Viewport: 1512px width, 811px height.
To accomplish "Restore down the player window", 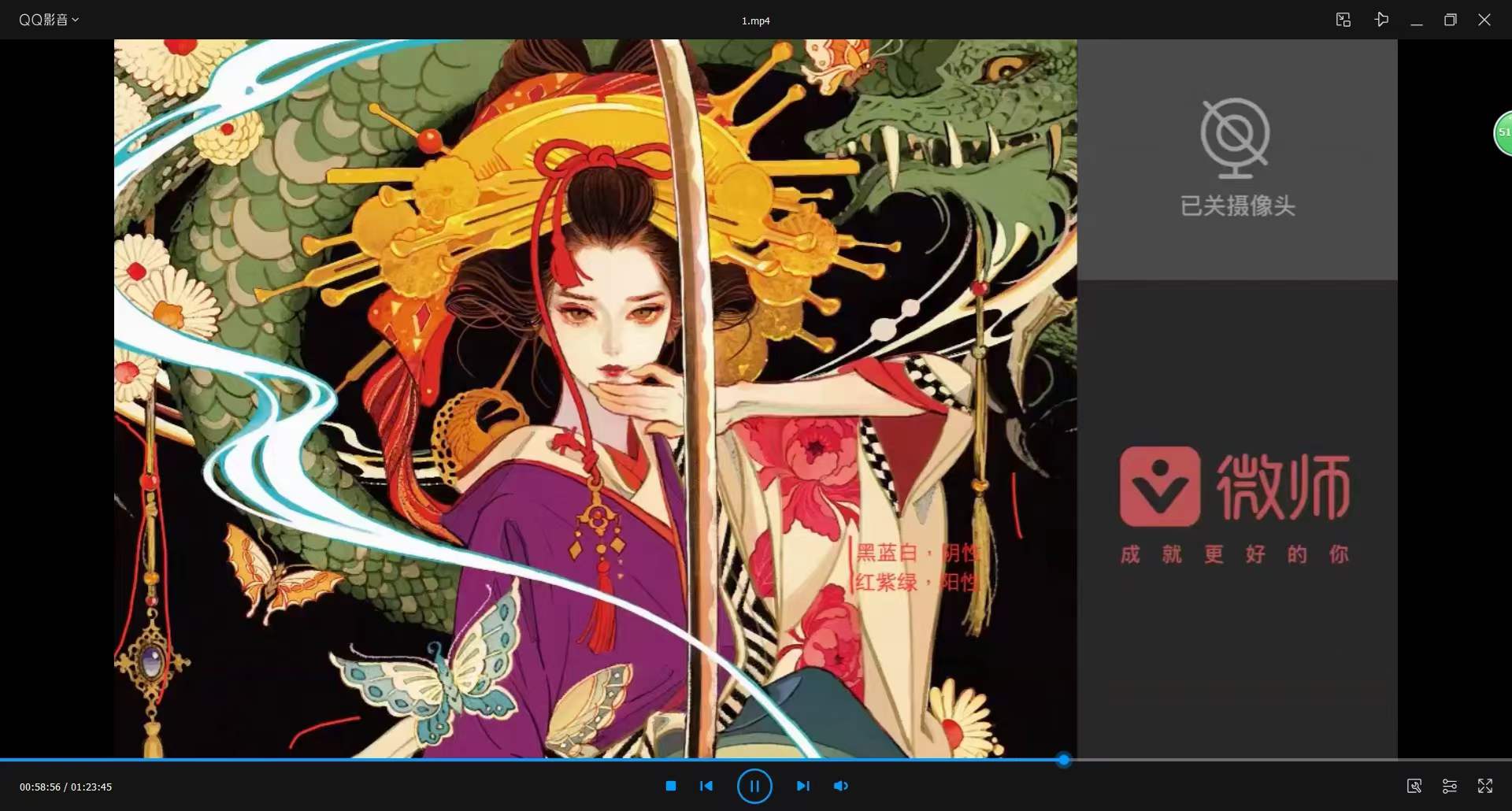I will coord(1450,20).
